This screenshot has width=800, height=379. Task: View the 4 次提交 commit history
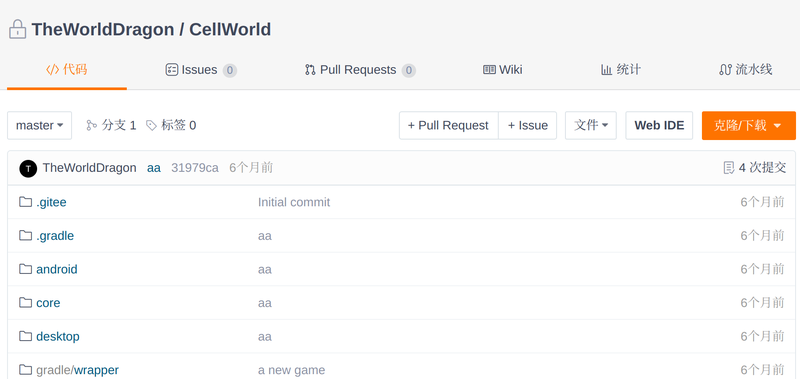pyautogui.click(x=755, y=168)
